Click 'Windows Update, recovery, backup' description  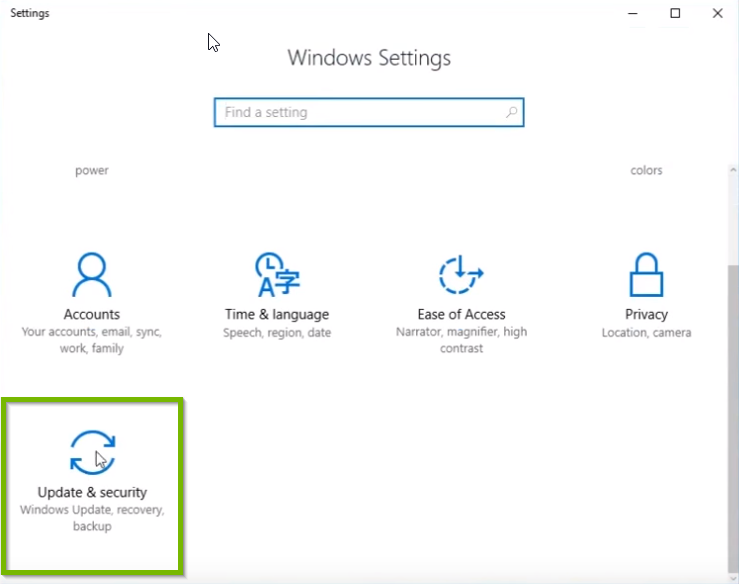92,518
